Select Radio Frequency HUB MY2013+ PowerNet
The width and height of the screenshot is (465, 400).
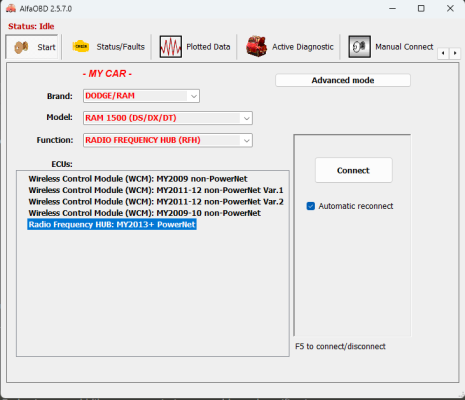112,224
